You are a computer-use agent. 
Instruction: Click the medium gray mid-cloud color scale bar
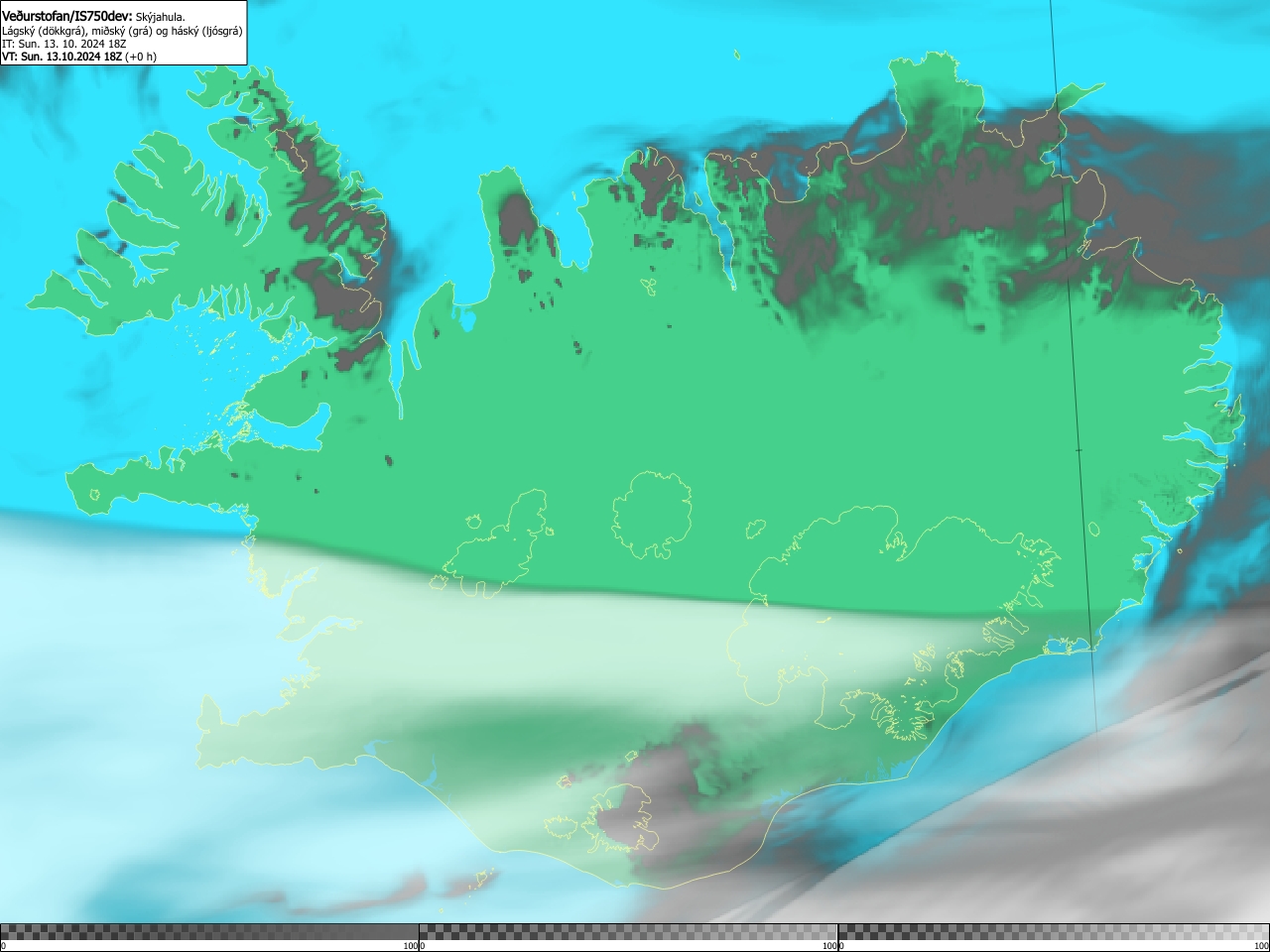[628, 932]
